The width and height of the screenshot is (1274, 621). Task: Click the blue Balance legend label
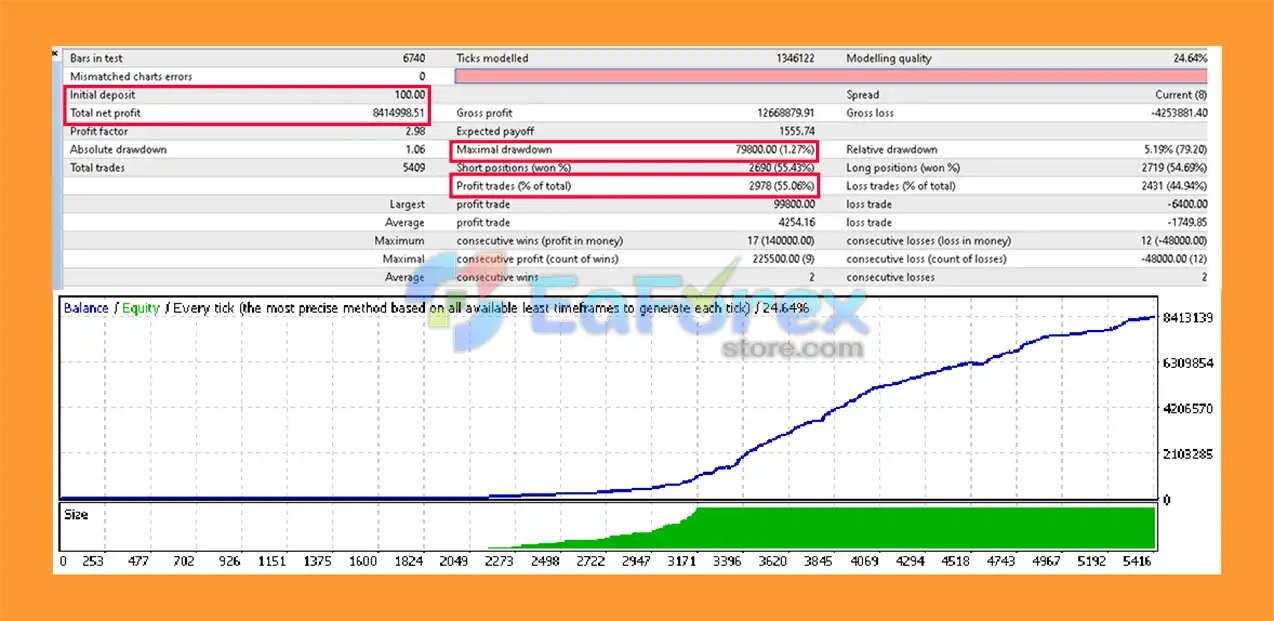point(86,308)
